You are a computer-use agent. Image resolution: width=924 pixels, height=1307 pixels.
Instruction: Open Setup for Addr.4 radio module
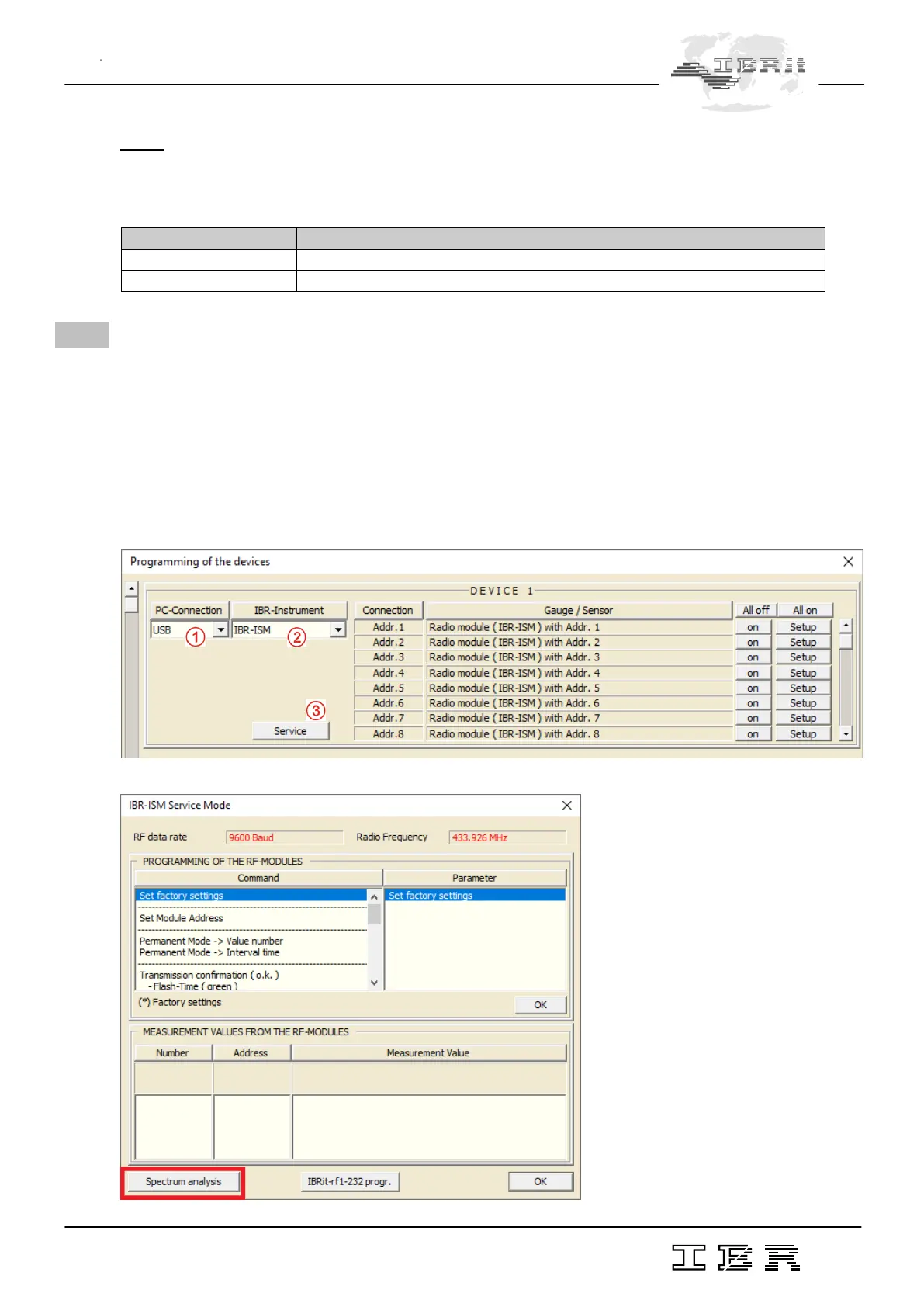click(x=803, y=673)
